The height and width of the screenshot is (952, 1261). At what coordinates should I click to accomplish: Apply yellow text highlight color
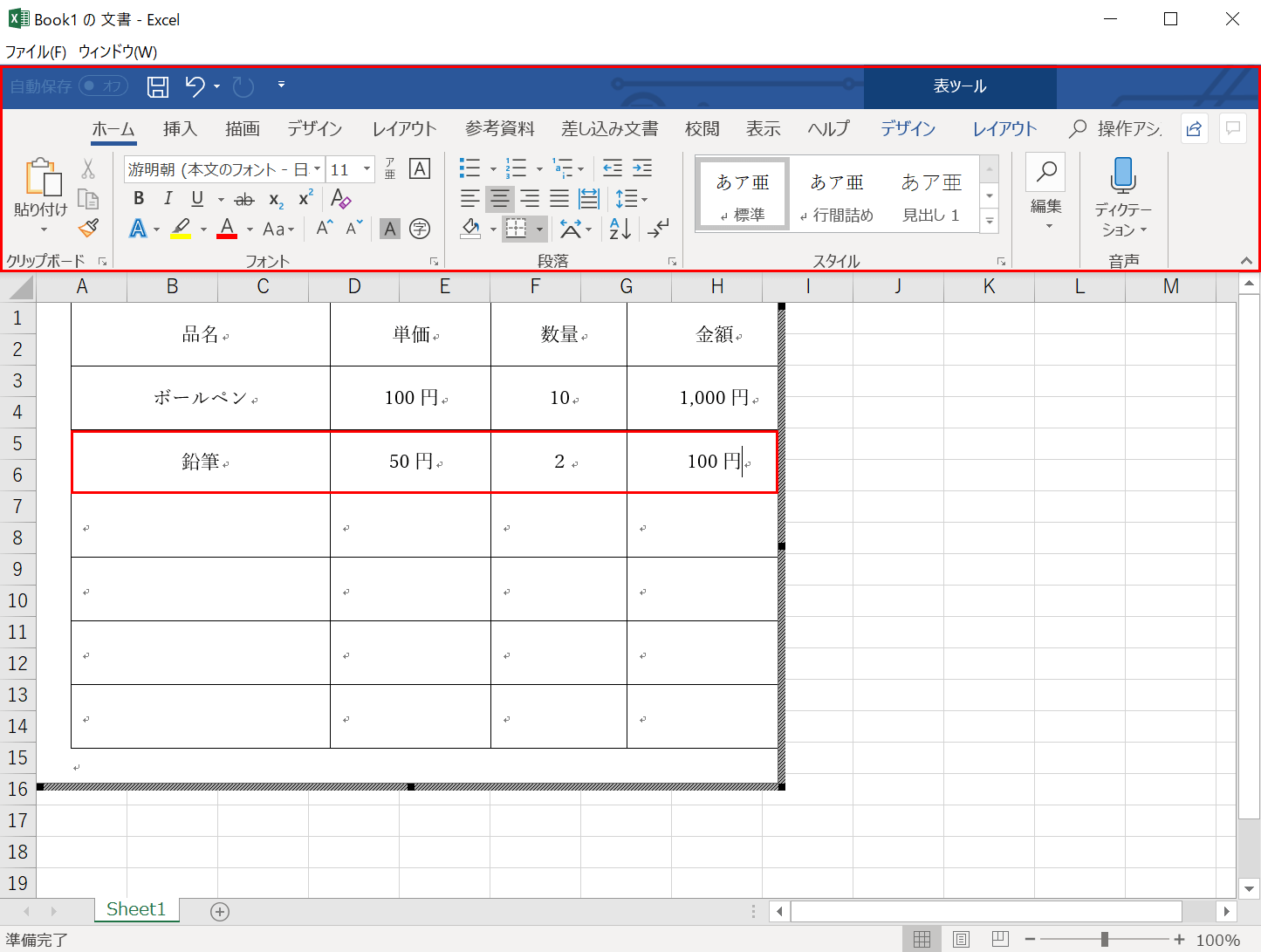coord(181,229)
